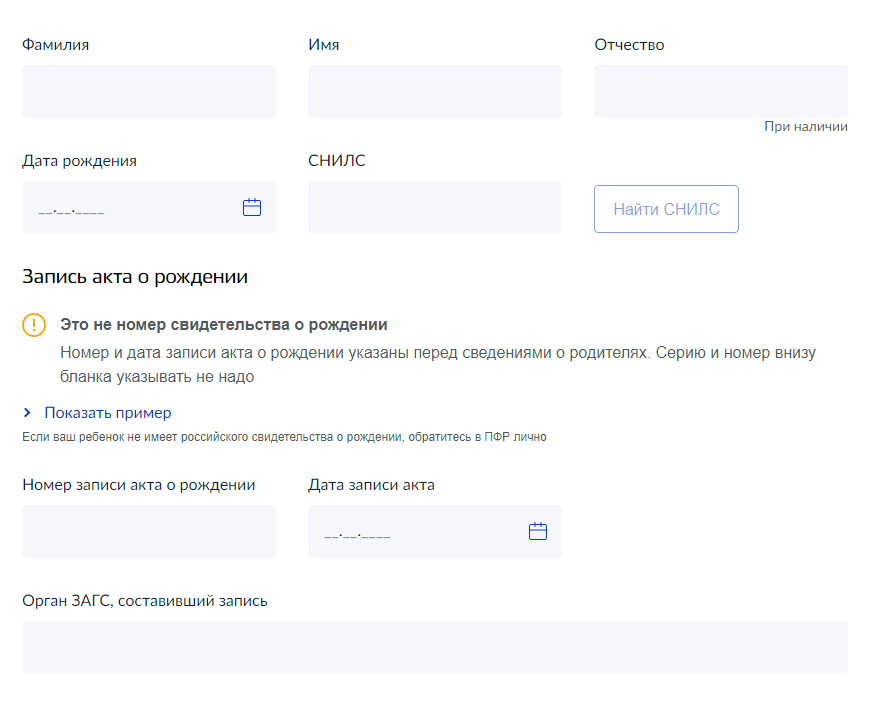Open the birth date calendar picker
This screenshot has width=874, height=701.
(x=252, y=208)
